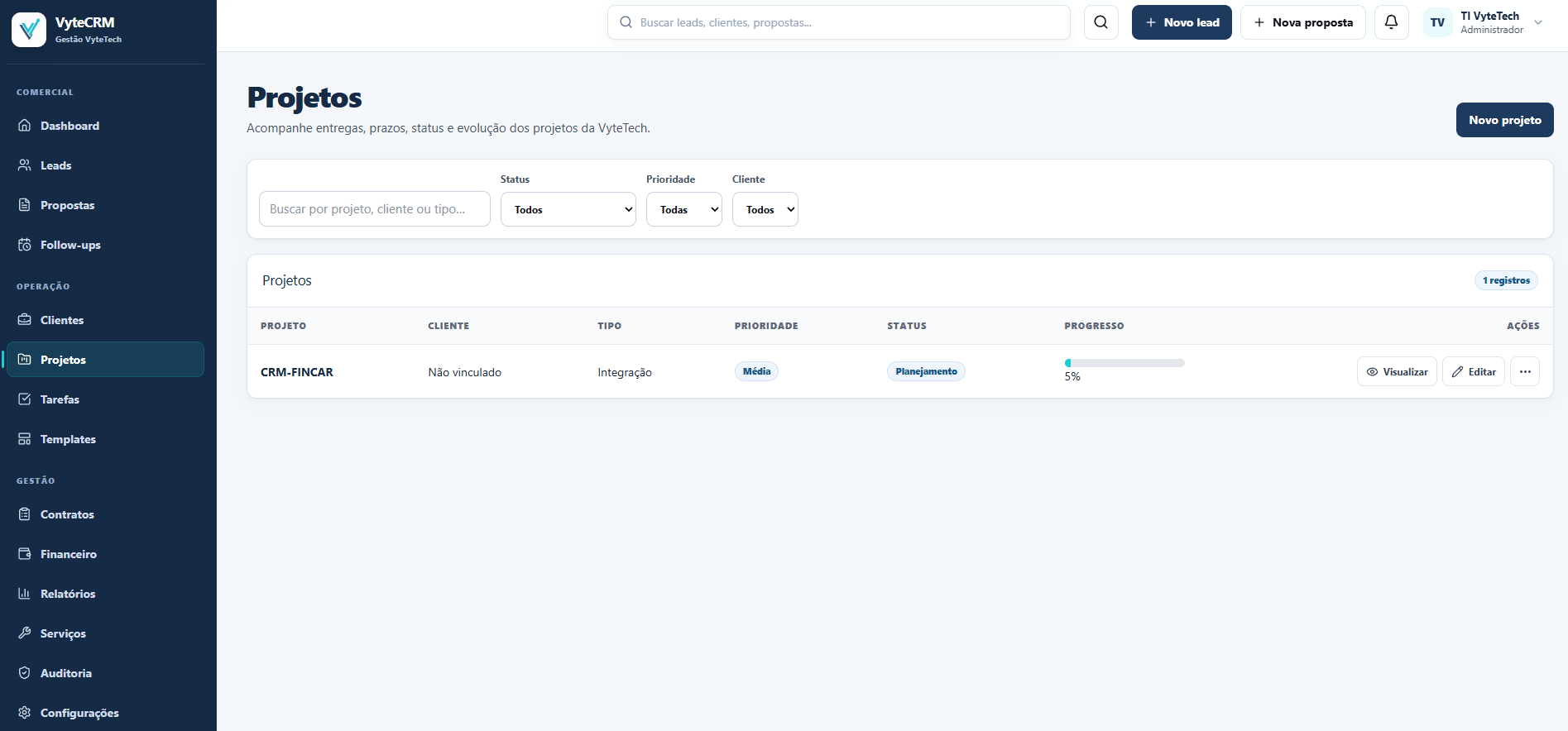Click the 5% progress value
The image size is (1568, 731).
1072,376
